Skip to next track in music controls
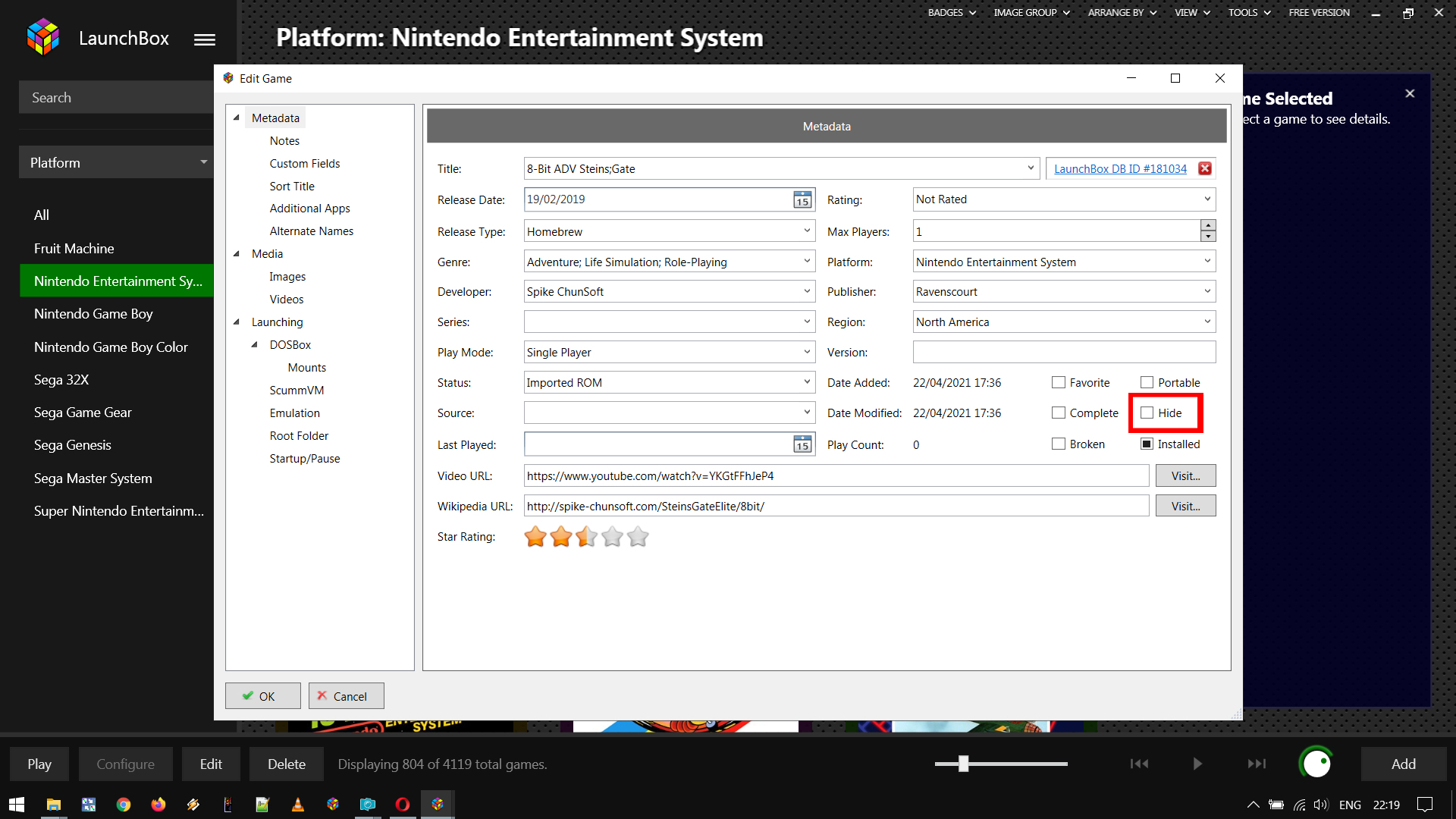Image resolution: width=1456 pixels, height=819 pixels. point(1257,764)
